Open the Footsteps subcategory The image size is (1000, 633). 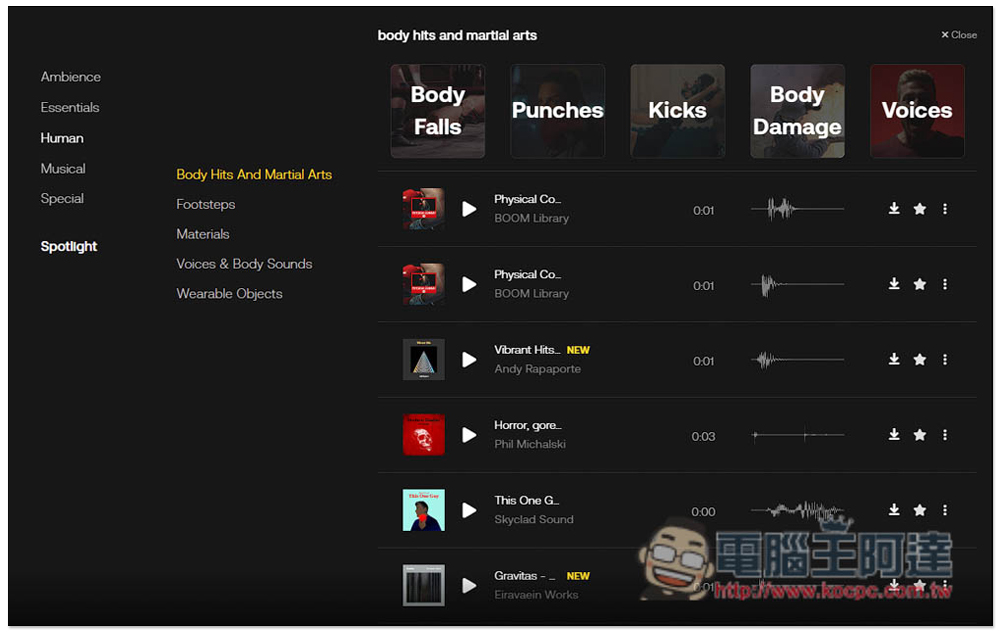[x=206, y=204]
